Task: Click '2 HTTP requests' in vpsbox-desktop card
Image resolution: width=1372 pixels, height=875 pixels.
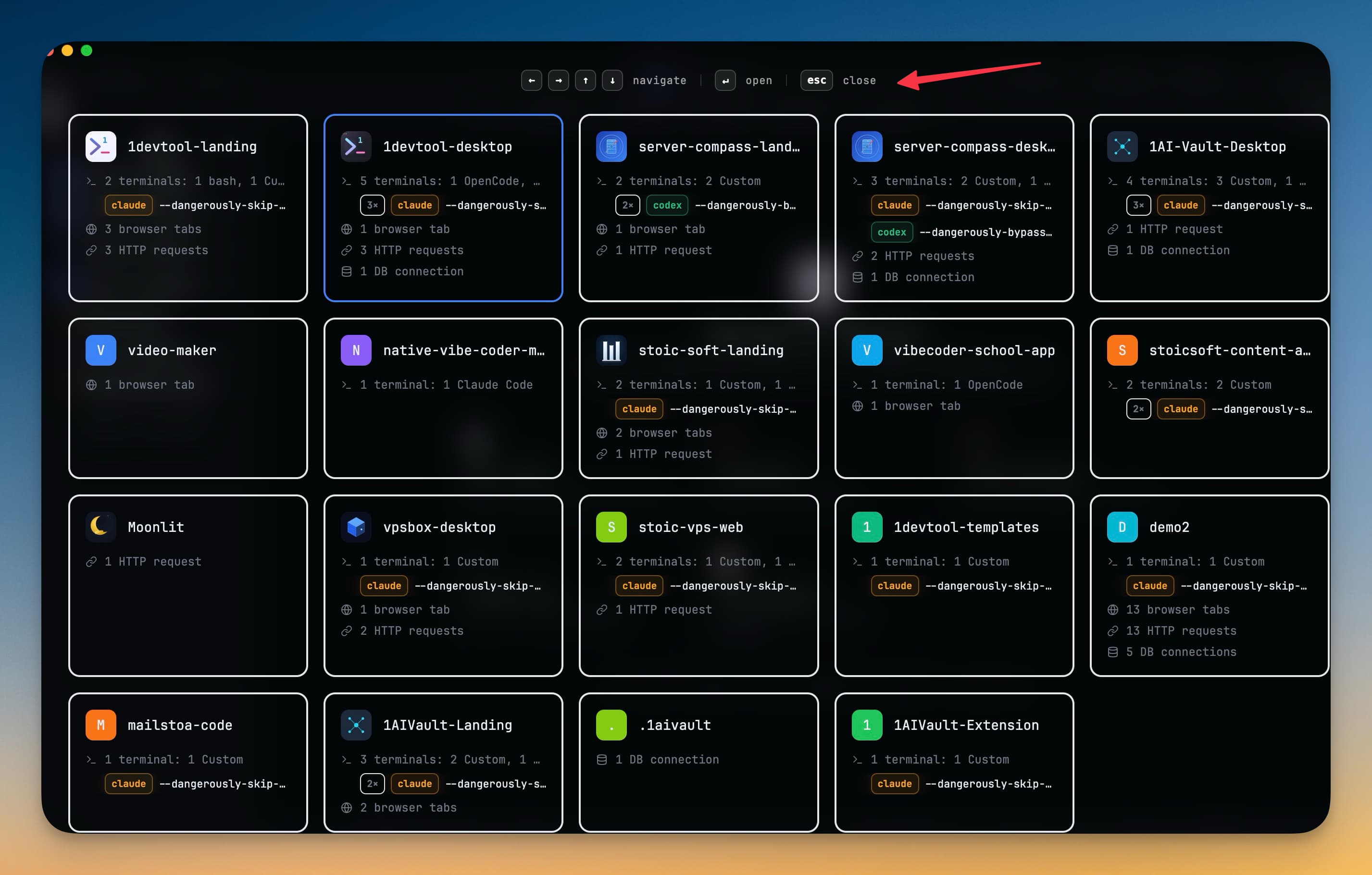Action: (412, 630)
